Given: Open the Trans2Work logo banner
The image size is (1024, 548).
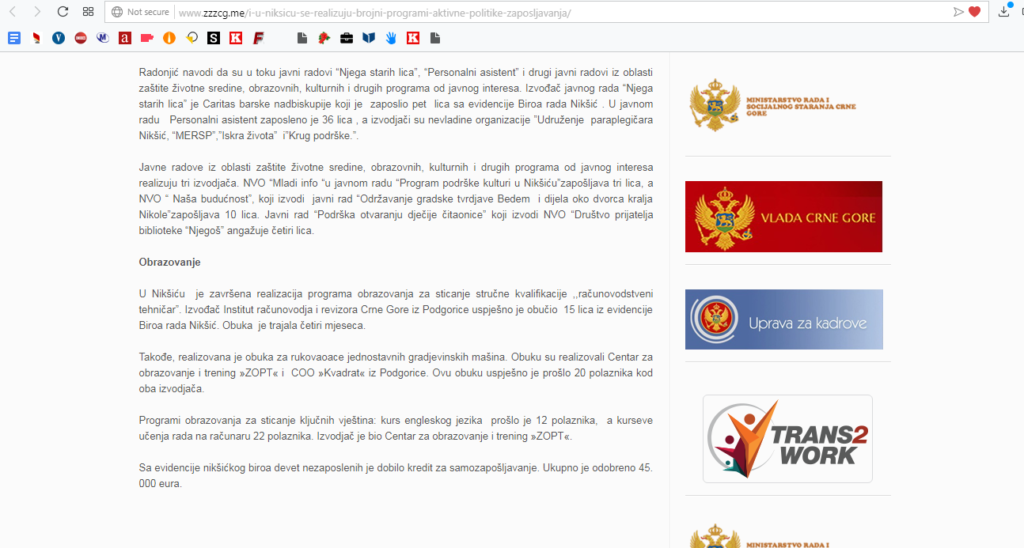Looking at the screenshot, I should point(788,438).
